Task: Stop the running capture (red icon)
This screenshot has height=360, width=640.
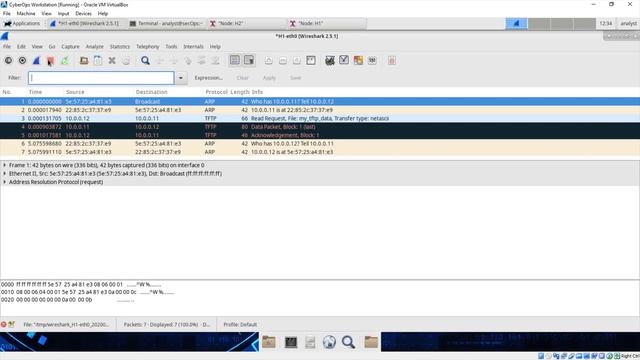Action: 50,61
